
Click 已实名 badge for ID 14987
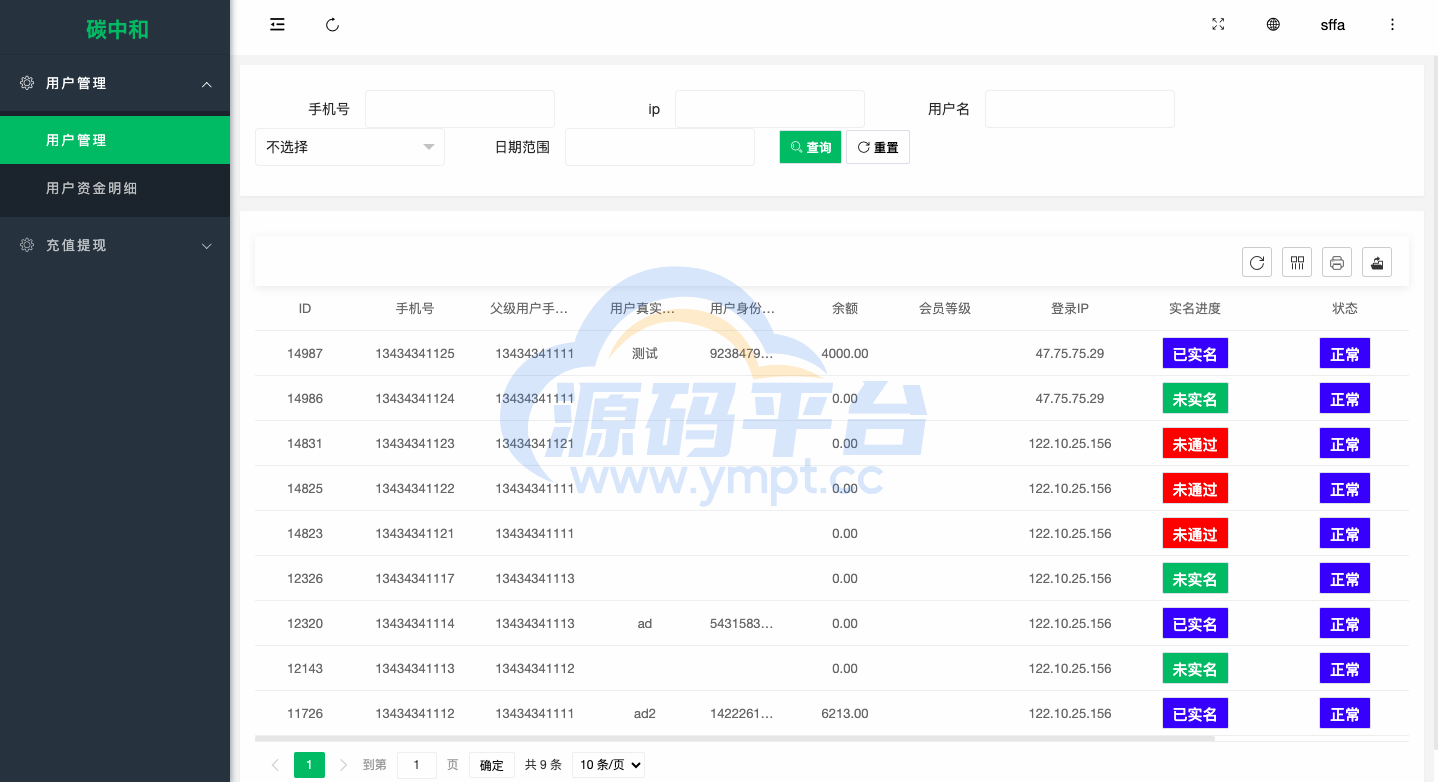[1195, 353]
